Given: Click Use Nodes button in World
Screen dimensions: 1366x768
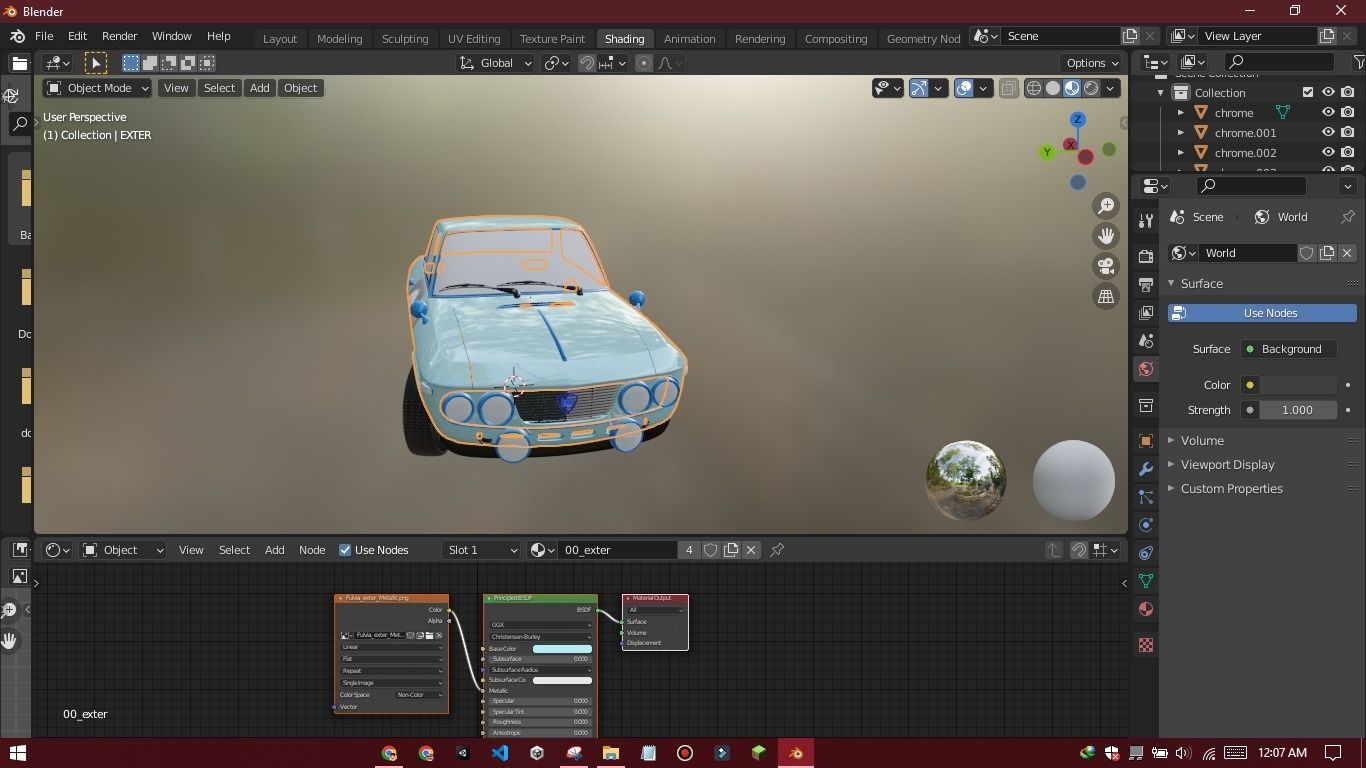Looking at the screenshot, I should tap(1262, 313).
